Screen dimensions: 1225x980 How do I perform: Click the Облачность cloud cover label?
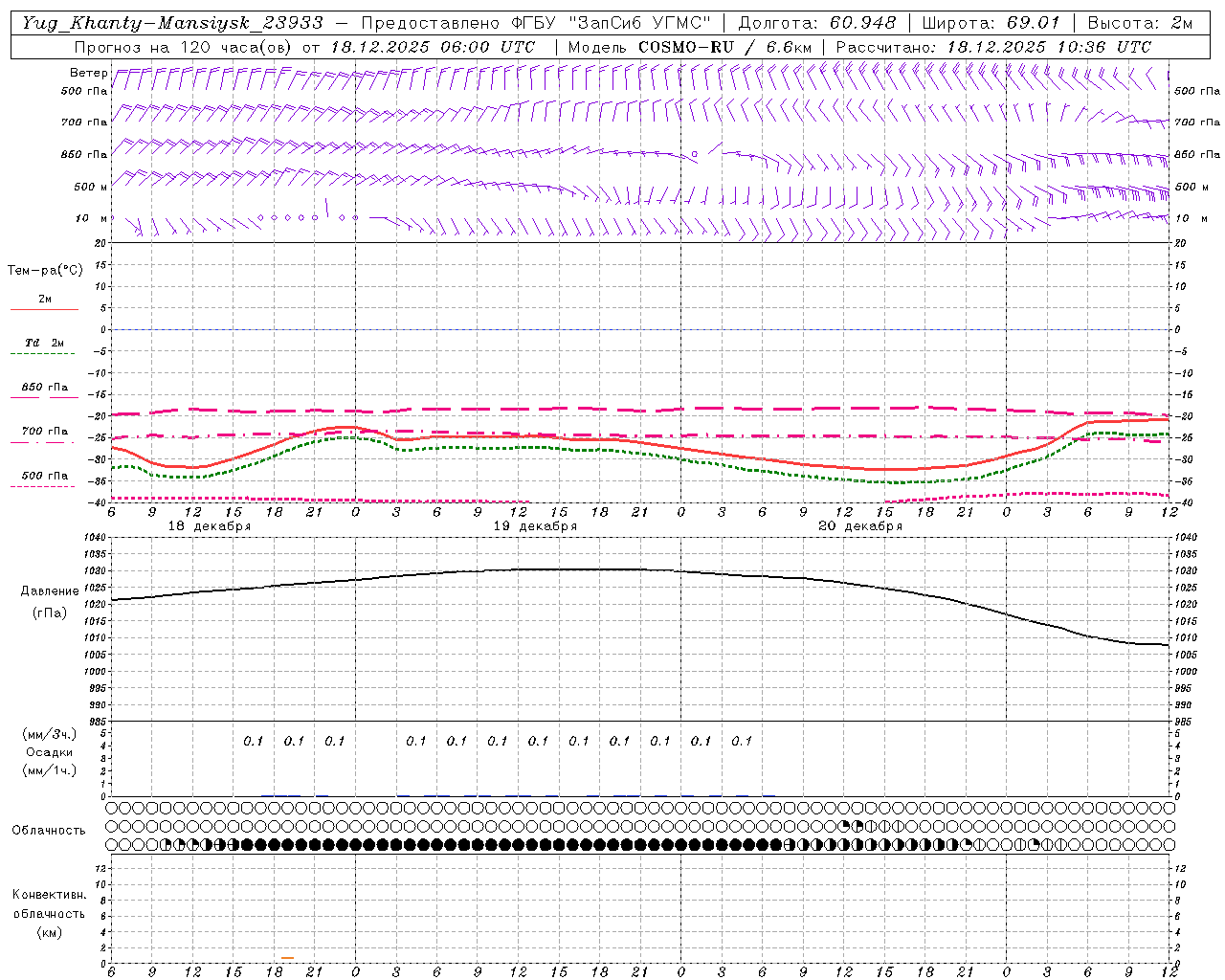pos(49,831)
